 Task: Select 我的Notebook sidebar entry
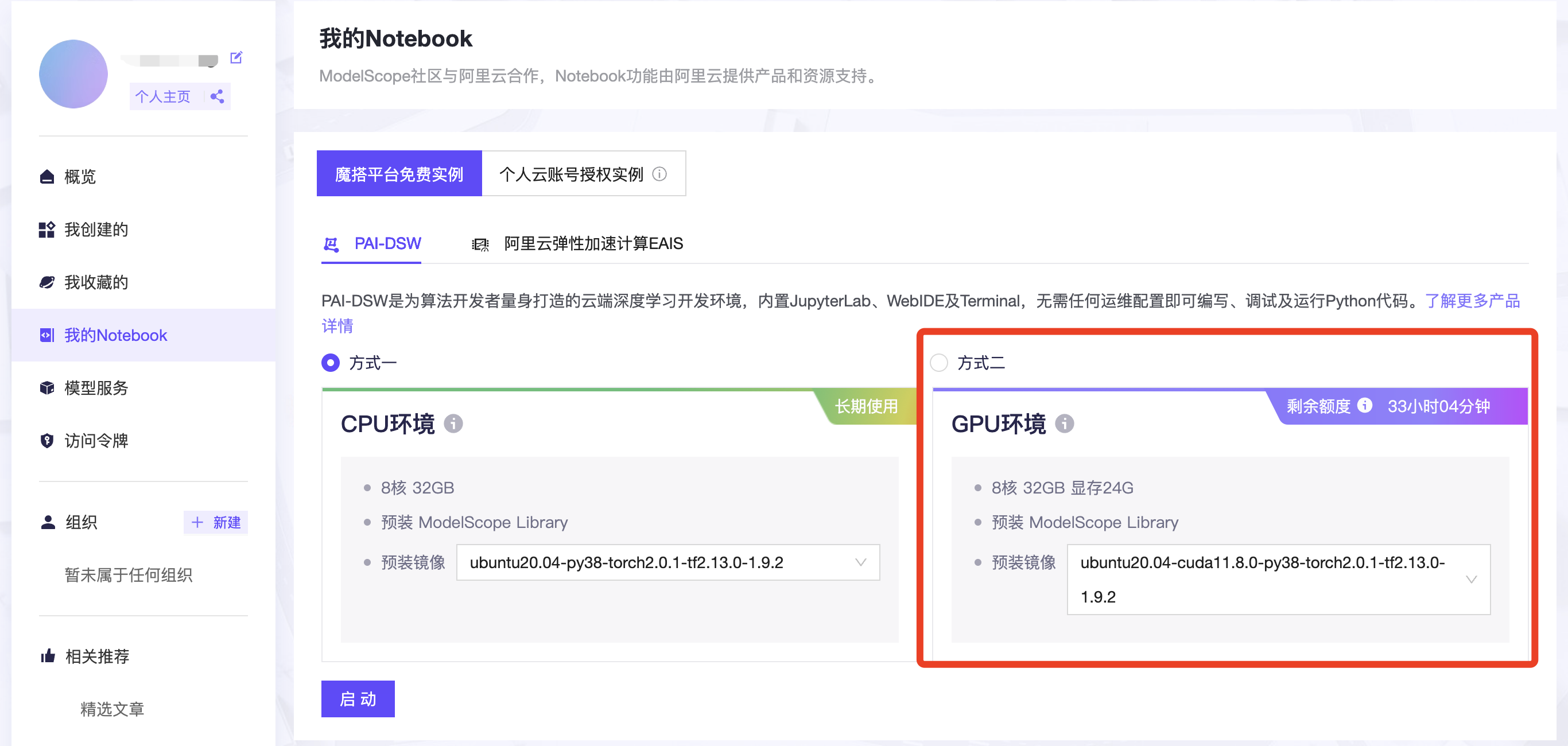coord(143,335)
